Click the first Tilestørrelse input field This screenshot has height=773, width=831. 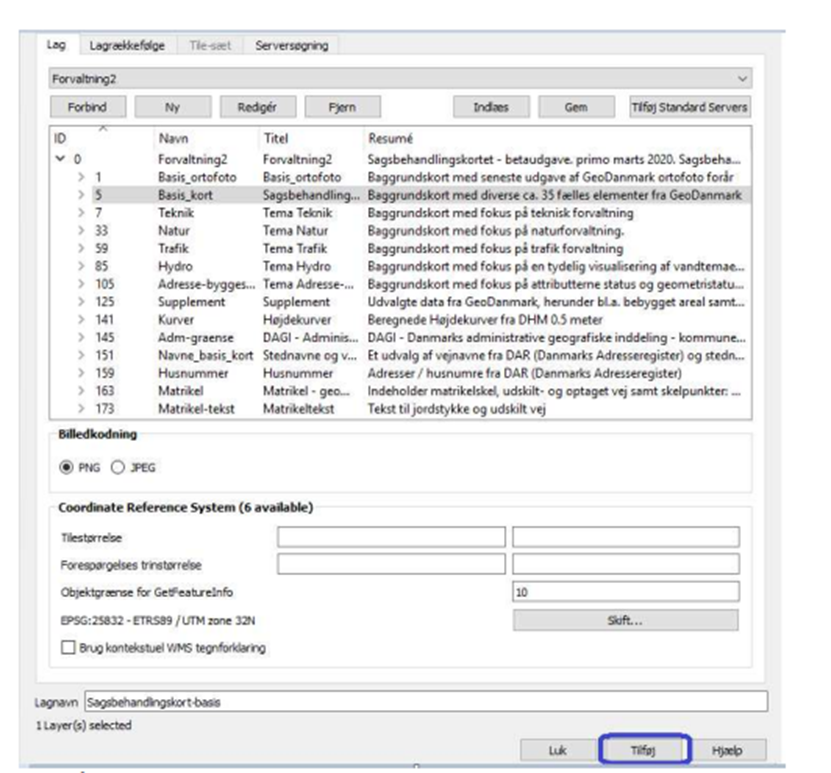[391, 537]
